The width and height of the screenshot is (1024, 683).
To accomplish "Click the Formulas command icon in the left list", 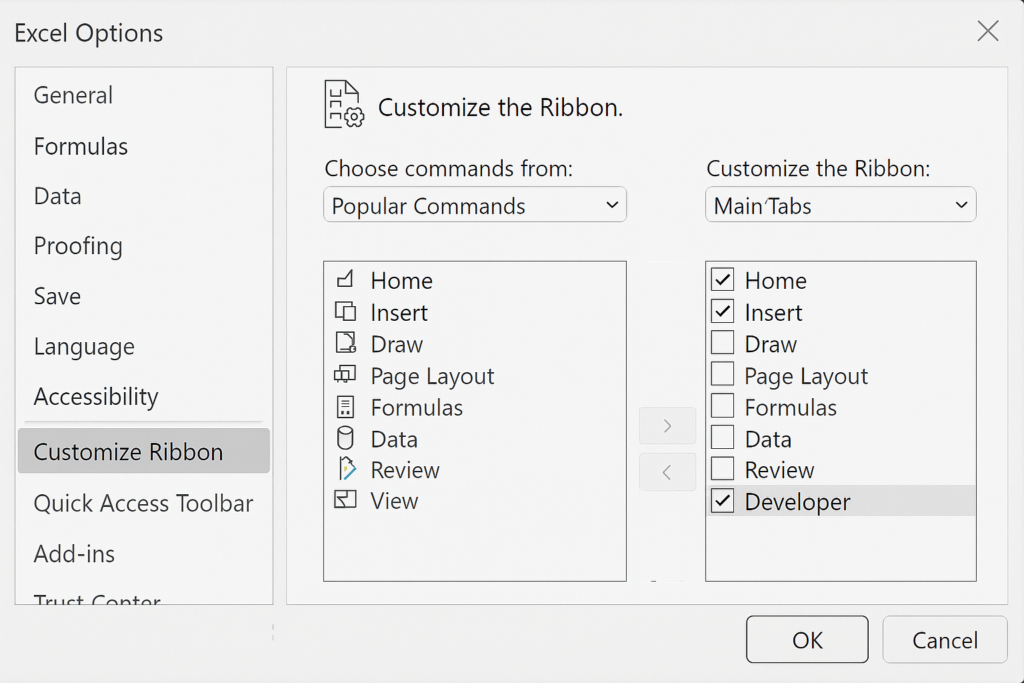I will [345, 406].
